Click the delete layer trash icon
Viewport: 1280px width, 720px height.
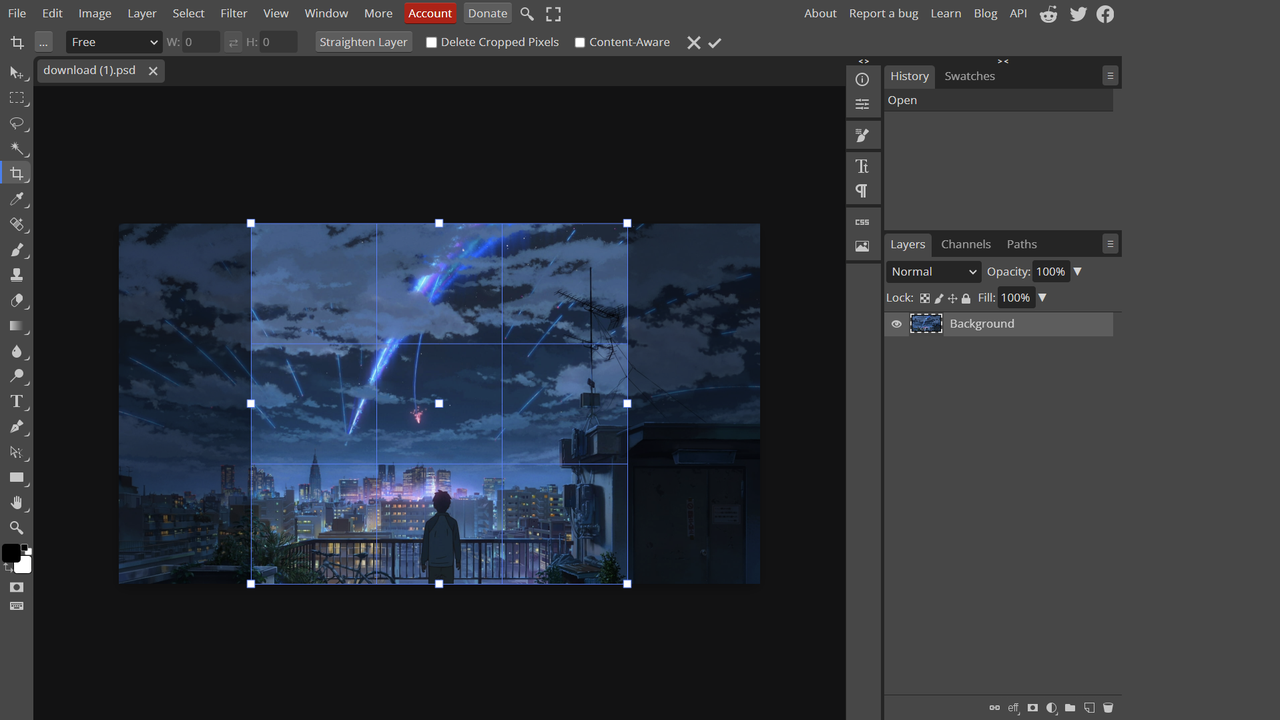click(1108, 708)
